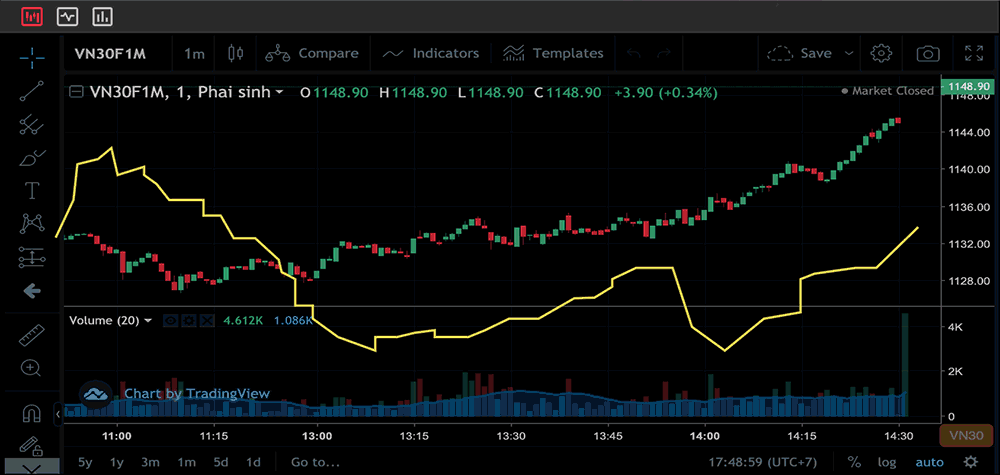Image resolution: width=1000 pixels, height=475 pixels.
Task: Select the crosshair cursor tool
Action: coord(32,55)
